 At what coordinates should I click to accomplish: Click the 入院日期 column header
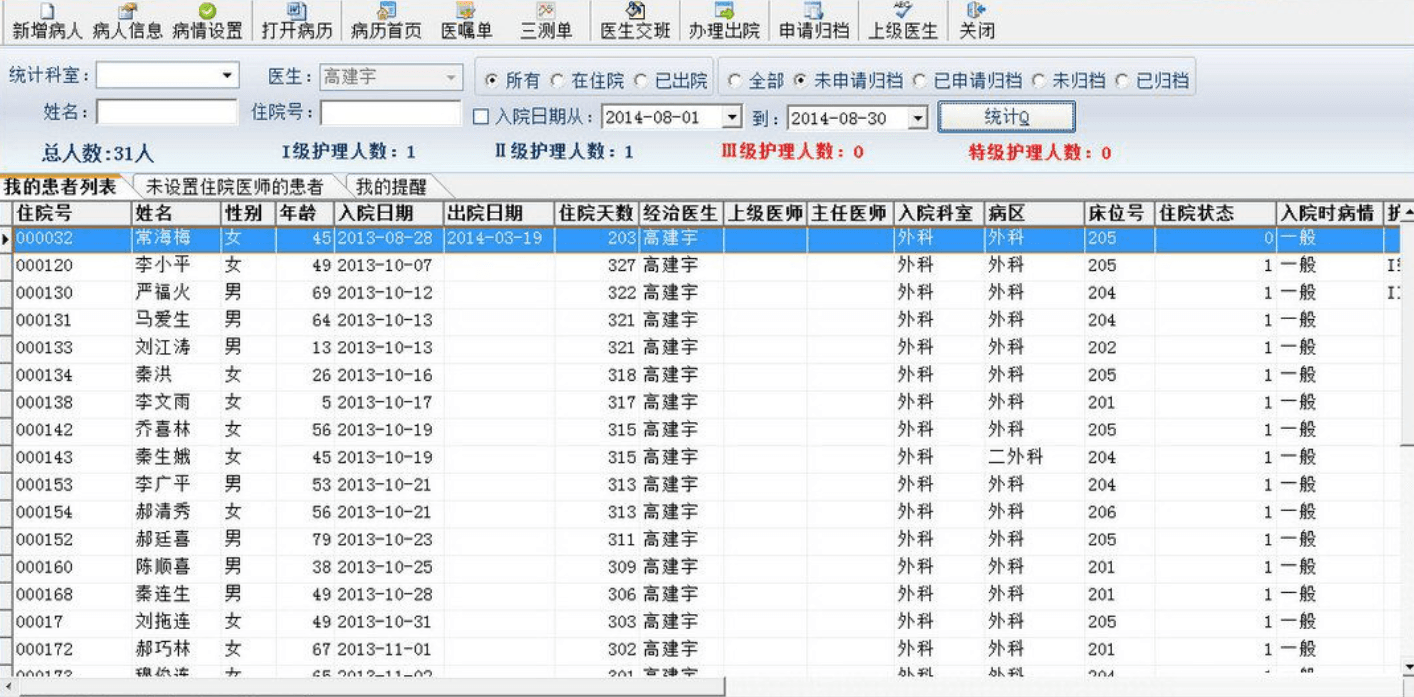click(388, 213)
